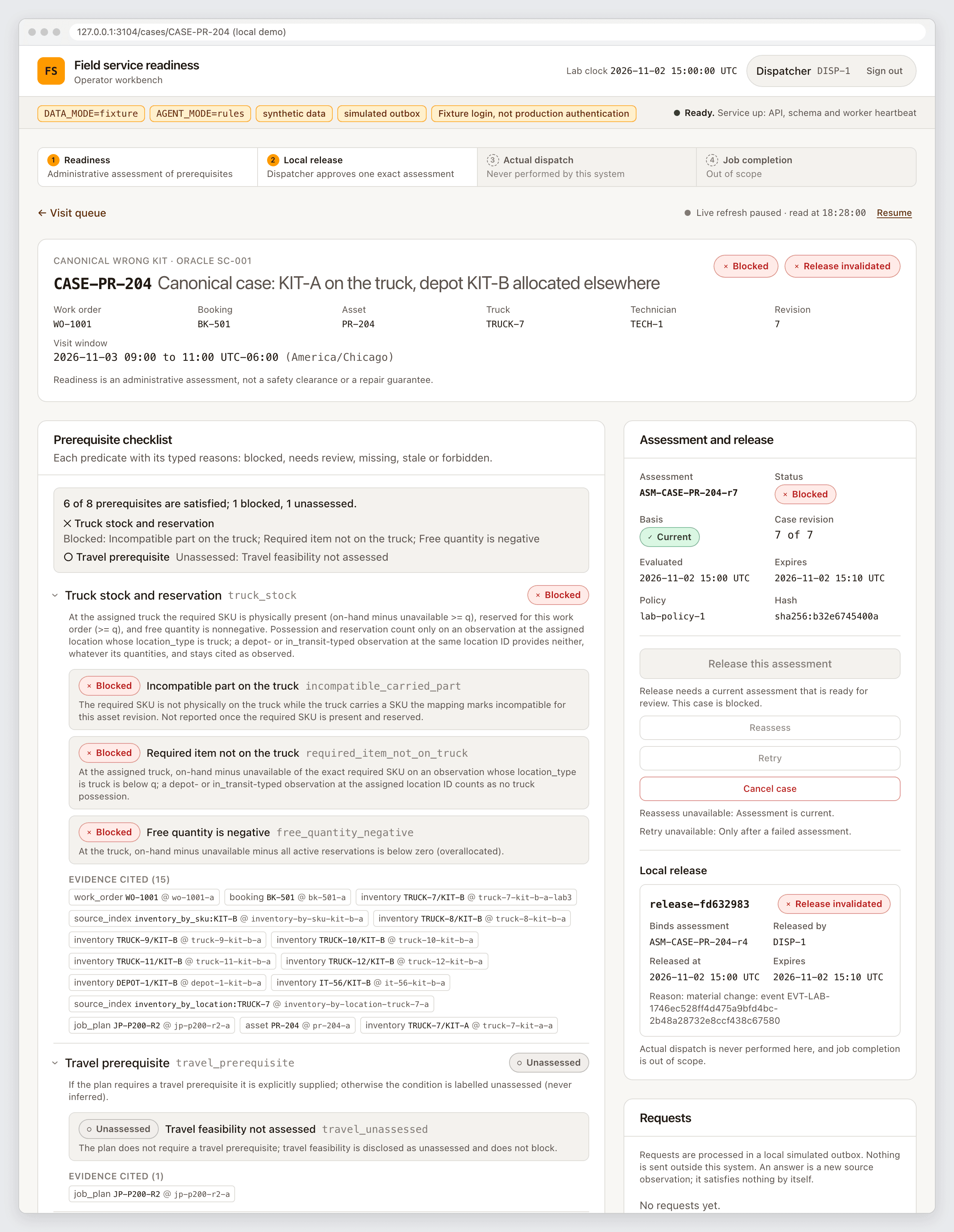
Task: Click the dashed step 4 Job completion badge
Action: (x=712, y=160)
